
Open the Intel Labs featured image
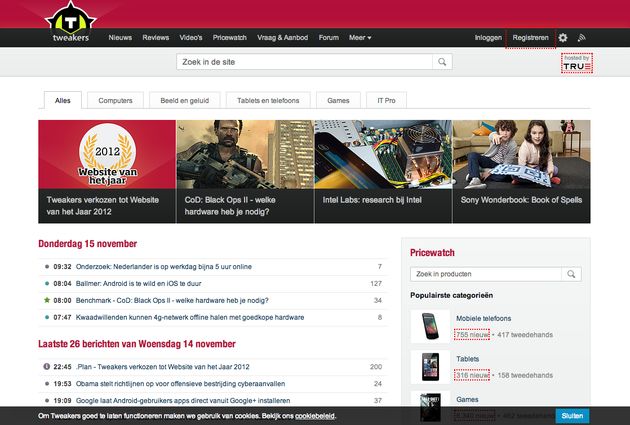[x=383, y=155]
